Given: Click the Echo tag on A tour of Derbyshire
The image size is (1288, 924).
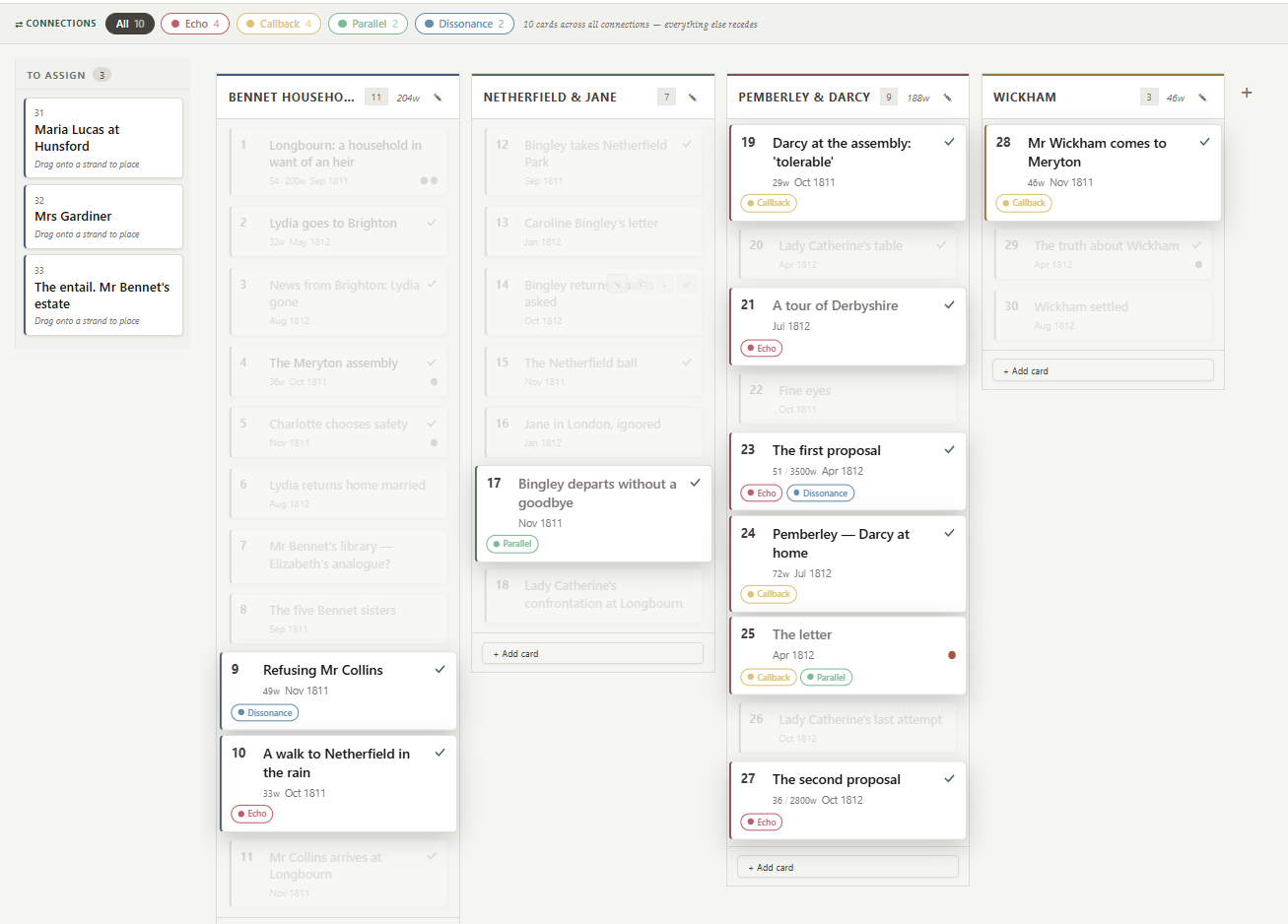Looking at the screenshot, I should click(x=762, y=348).
